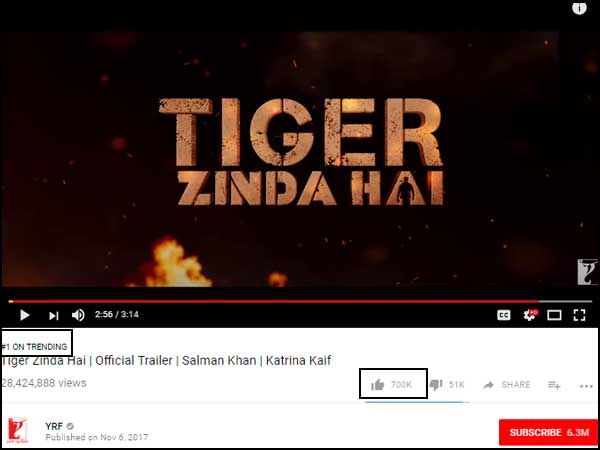Image resolution: width=600 pixels, height=450 pixels.
Task: Mute the video volume
Action: pos(78,315)
